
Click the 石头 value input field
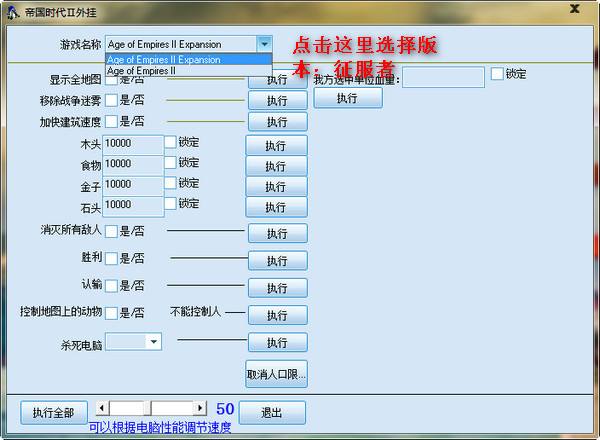coord(133,207)
